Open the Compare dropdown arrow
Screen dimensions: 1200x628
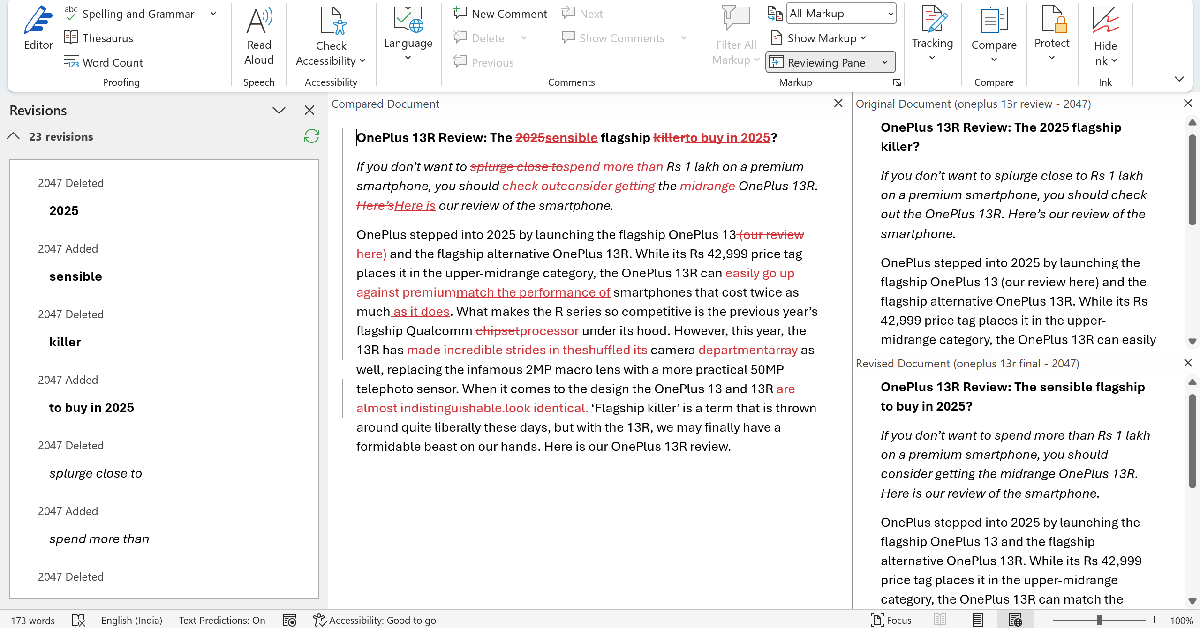point(993,58)
